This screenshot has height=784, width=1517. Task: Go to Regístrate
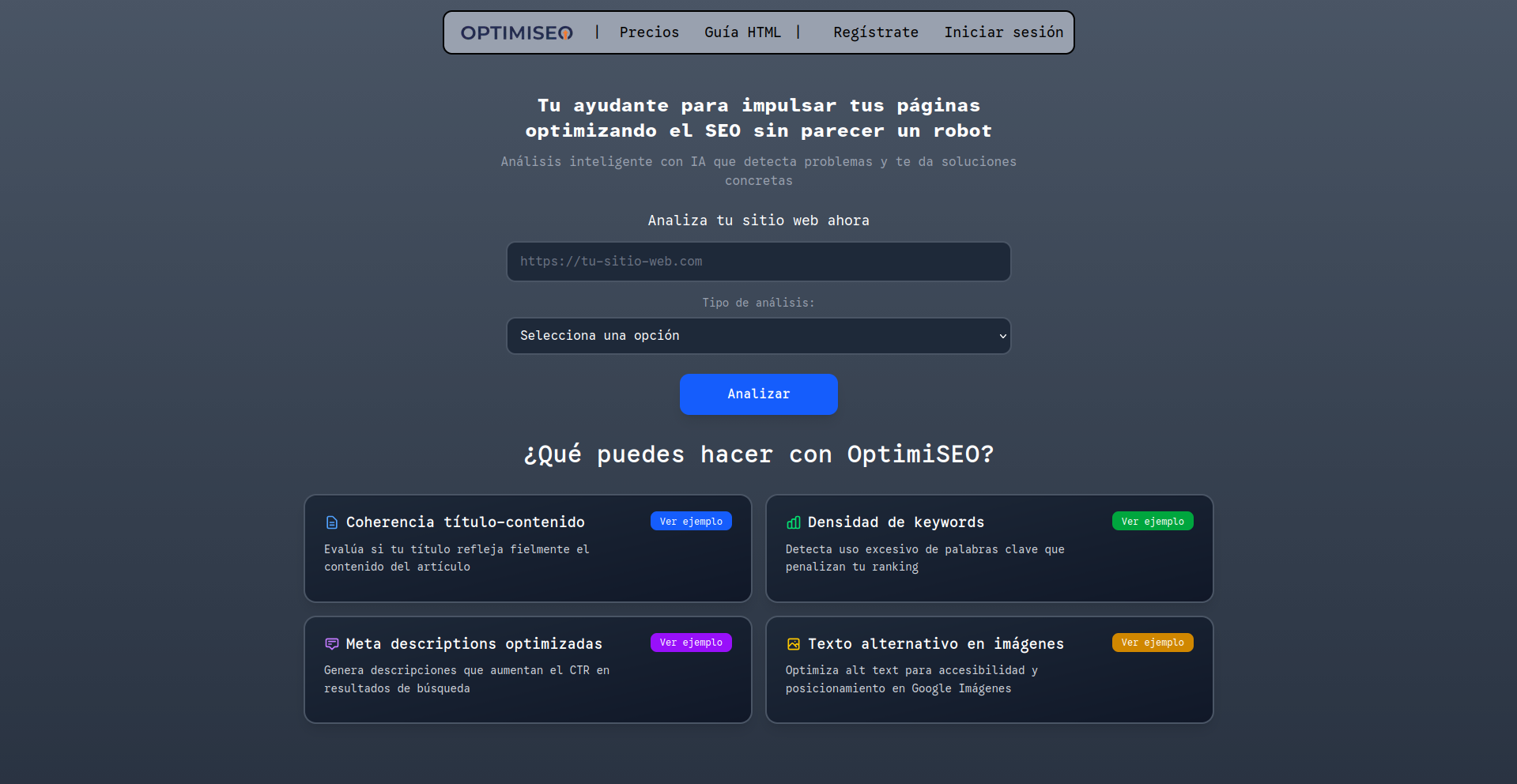click(876, 32)
